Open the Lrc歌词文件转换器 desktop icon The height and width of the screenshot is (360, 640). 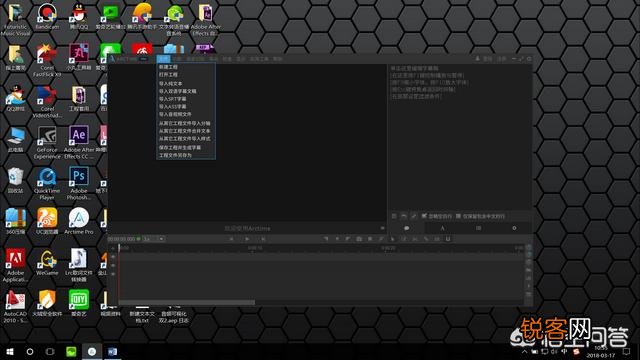[x=79, y=265]
